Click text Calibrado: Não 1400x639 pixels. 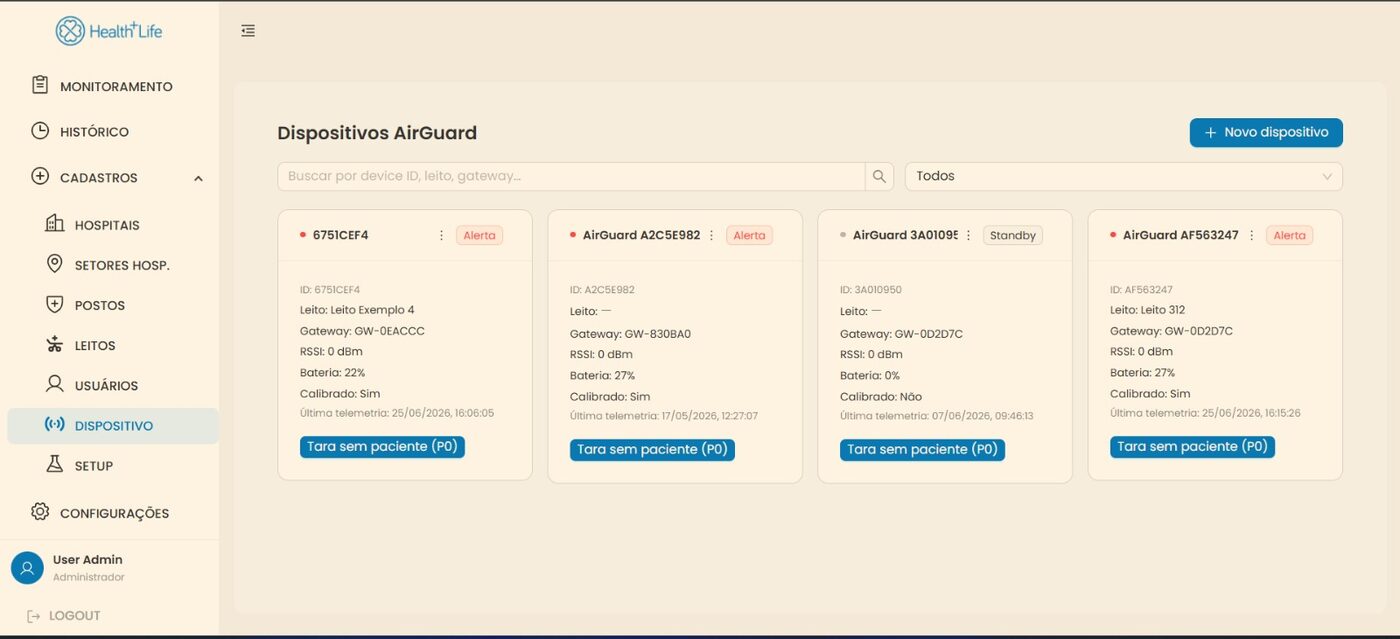879,397
